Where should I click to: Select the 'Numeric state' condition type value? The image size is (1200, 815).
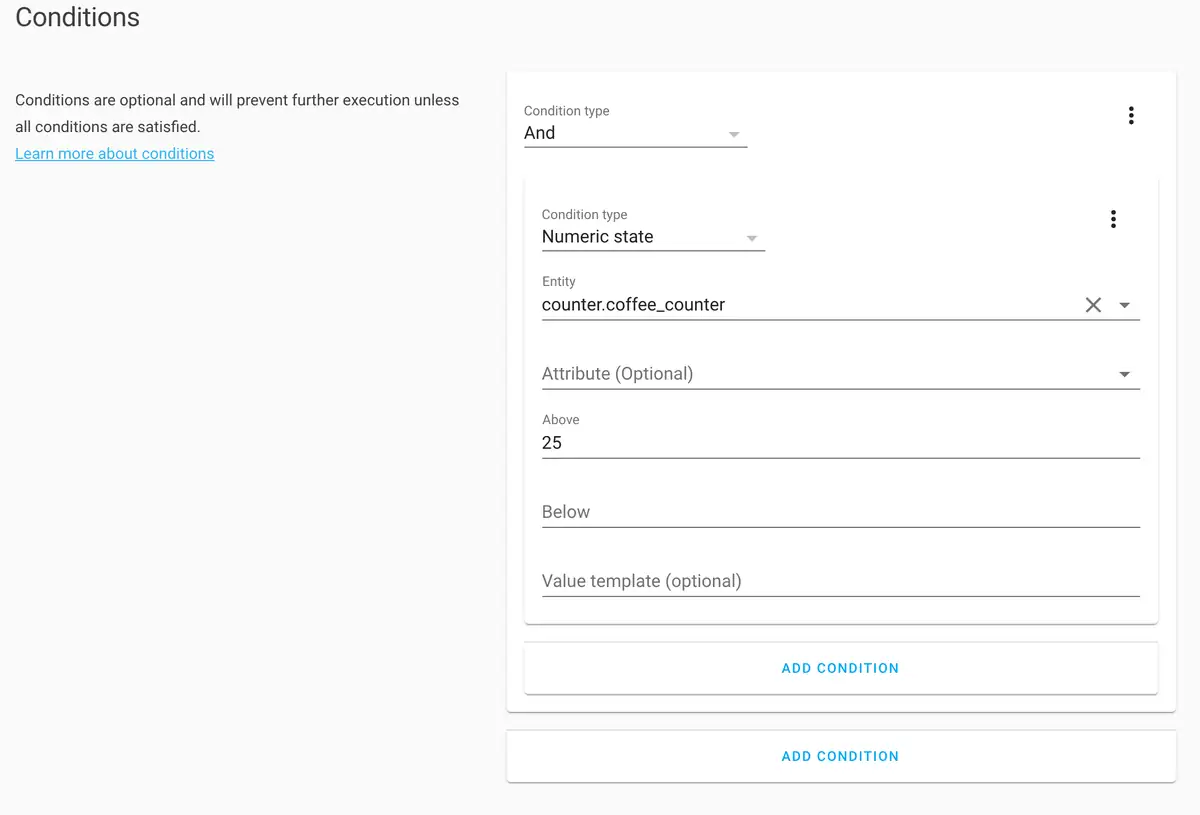(597, 237)
